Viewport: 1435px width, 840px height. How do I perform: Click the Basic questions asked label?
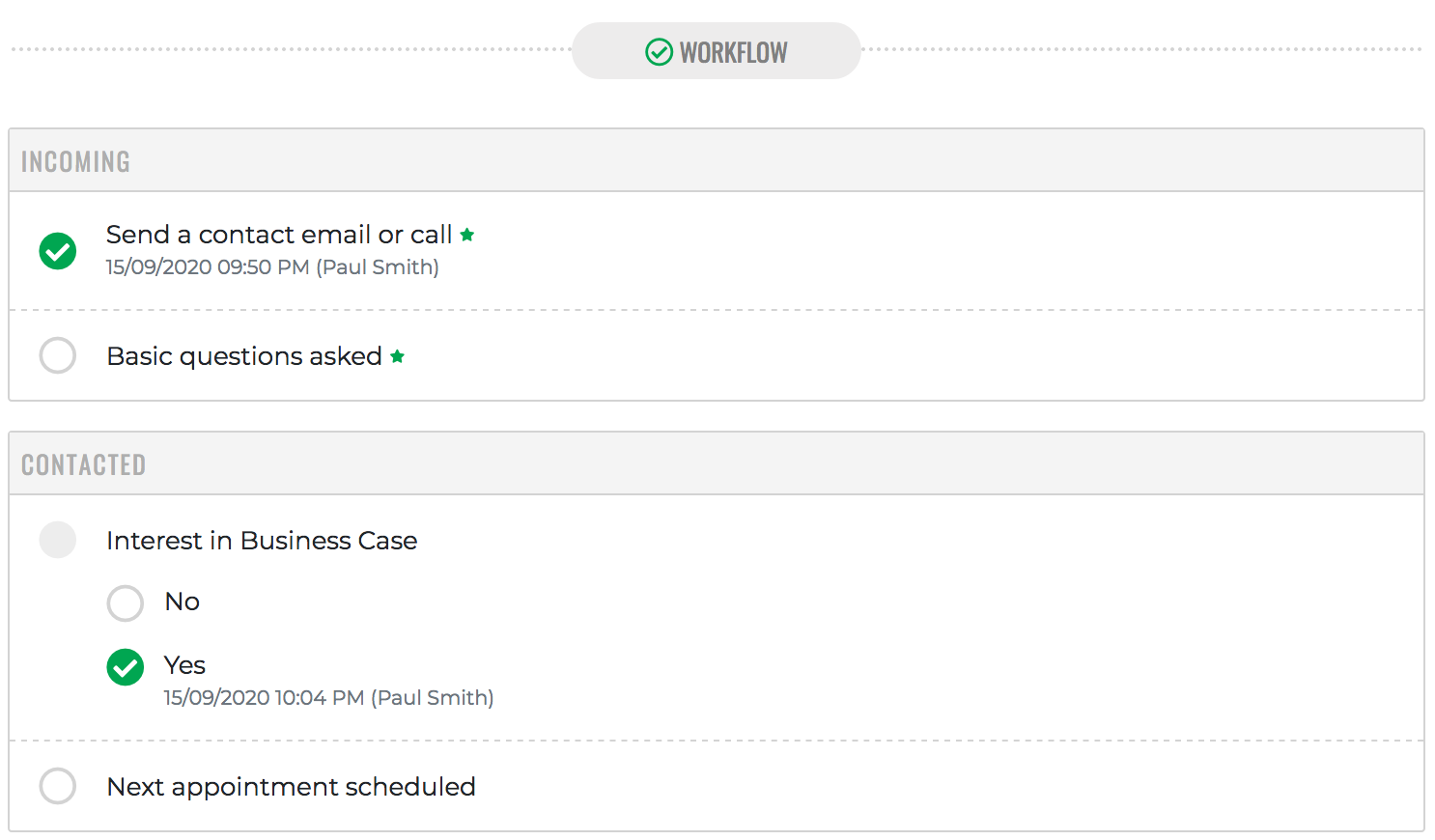pyautogui.click(x=244, y=356)
